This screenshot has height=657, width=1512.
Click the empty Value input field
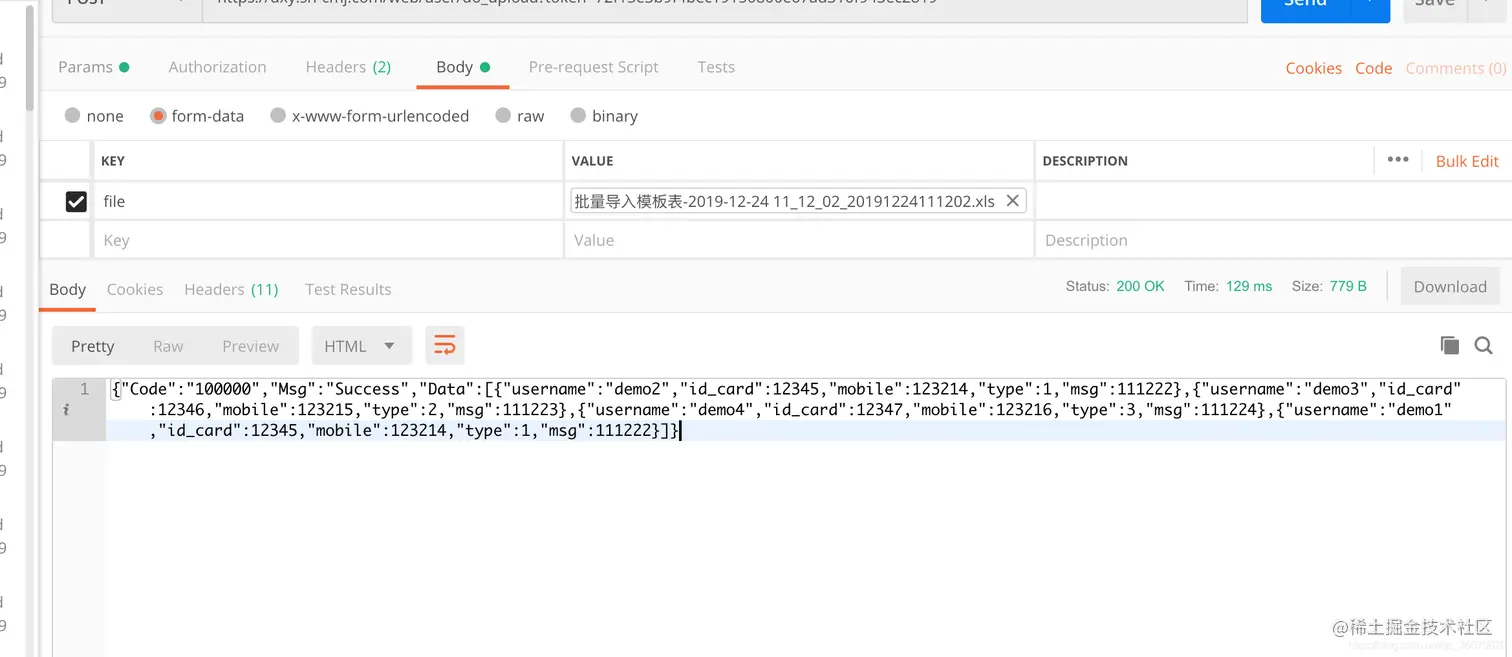[x=798, y=240]
